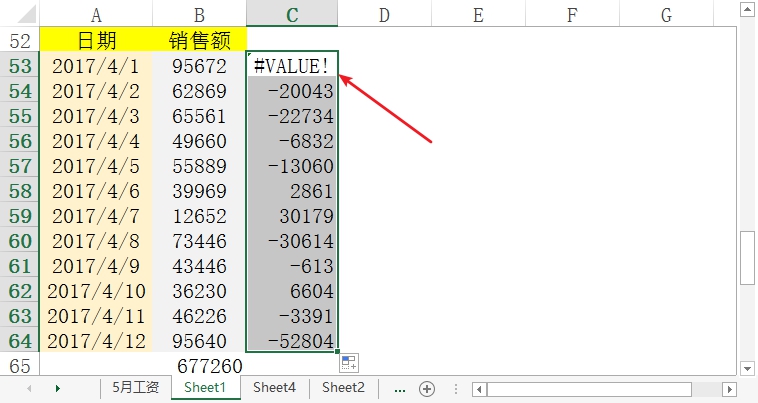758x403 pixels.
Task: Select cell with value 55889
Action: tap(199, 166)
